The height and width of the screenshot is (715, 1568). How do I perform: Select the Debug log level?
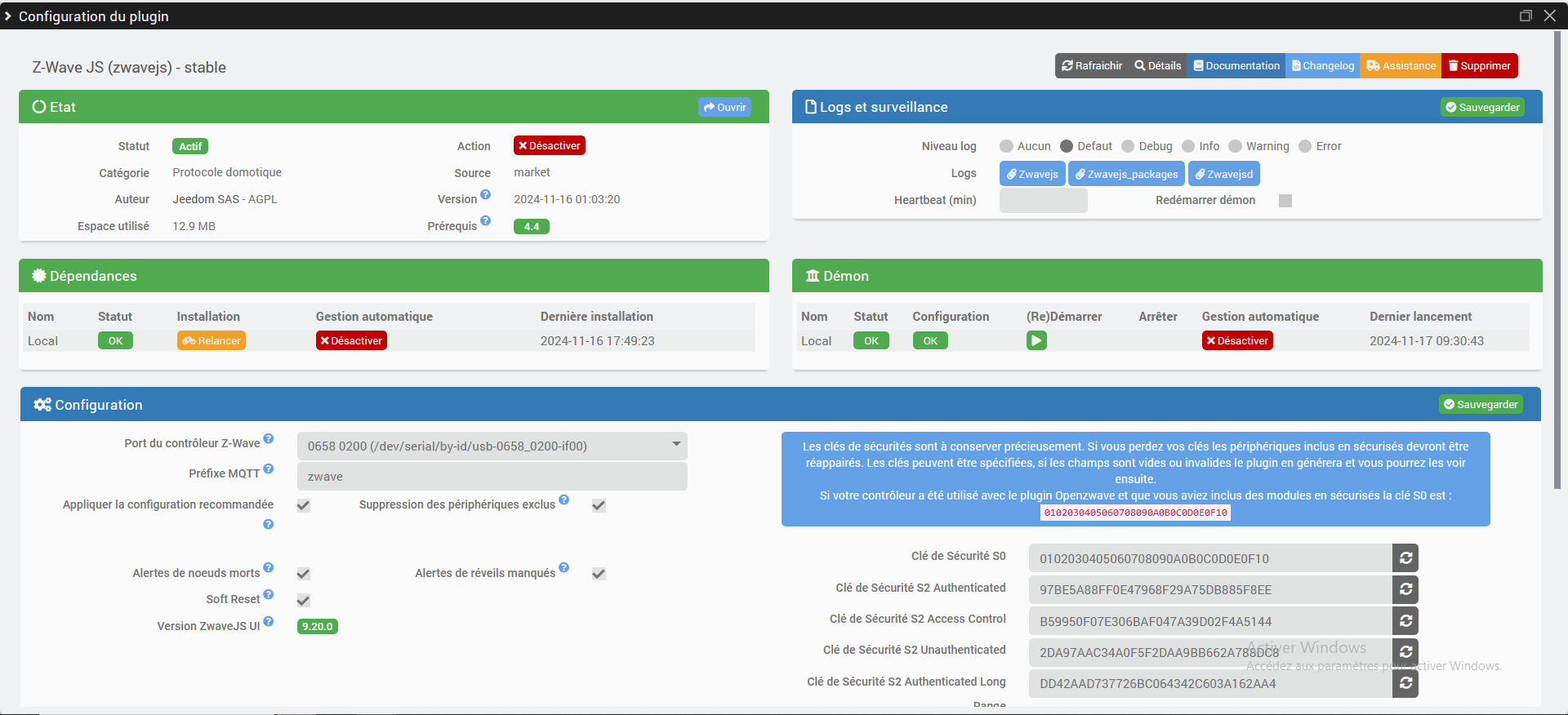click(x=1128, y=146)
